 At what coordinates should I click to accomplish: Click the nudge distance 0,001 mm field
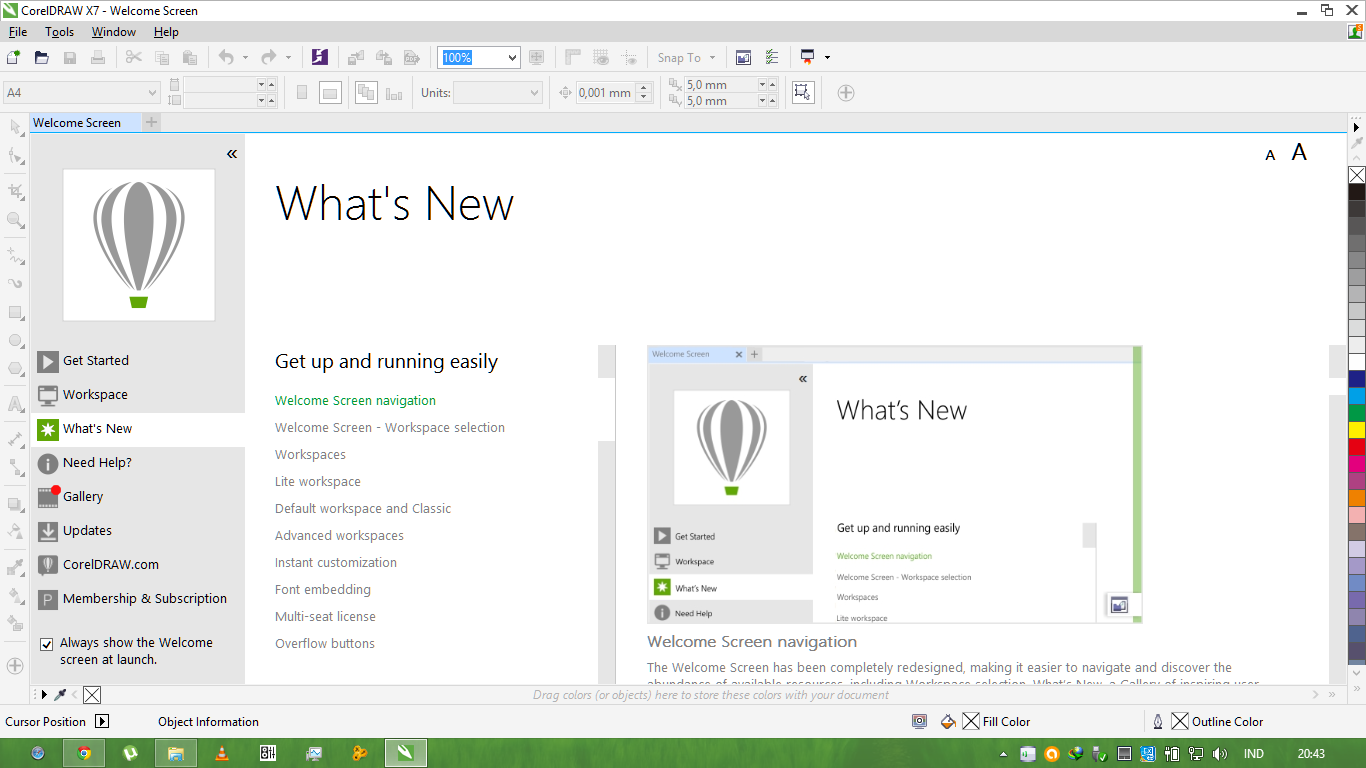tap(606, 93)
